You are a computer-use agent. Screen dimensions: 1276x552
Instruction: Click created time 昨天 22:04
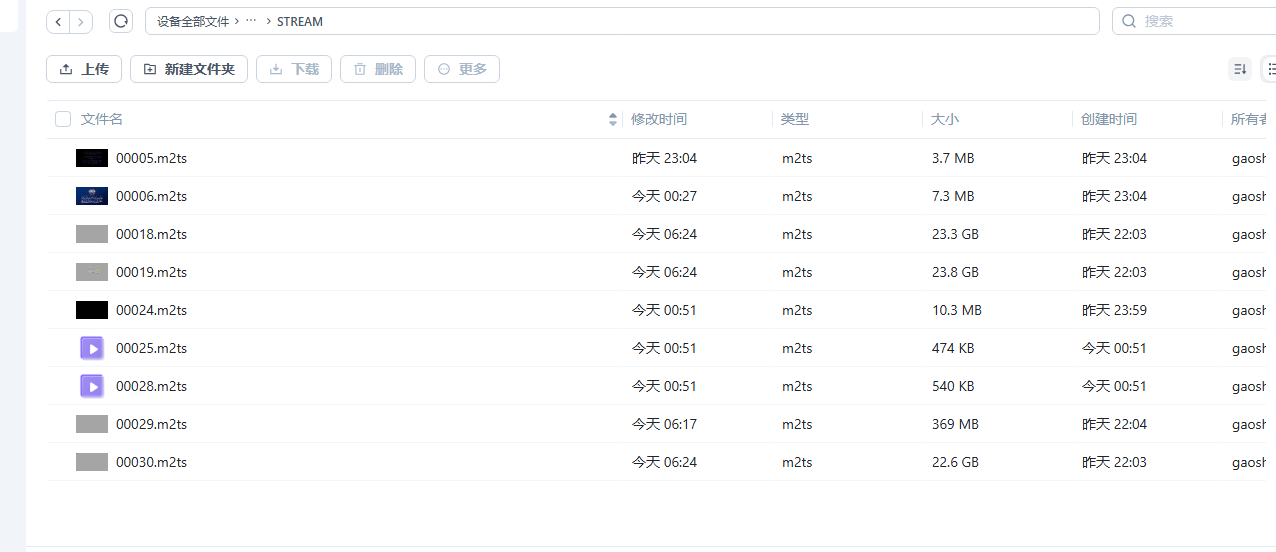coord(1114,424)
